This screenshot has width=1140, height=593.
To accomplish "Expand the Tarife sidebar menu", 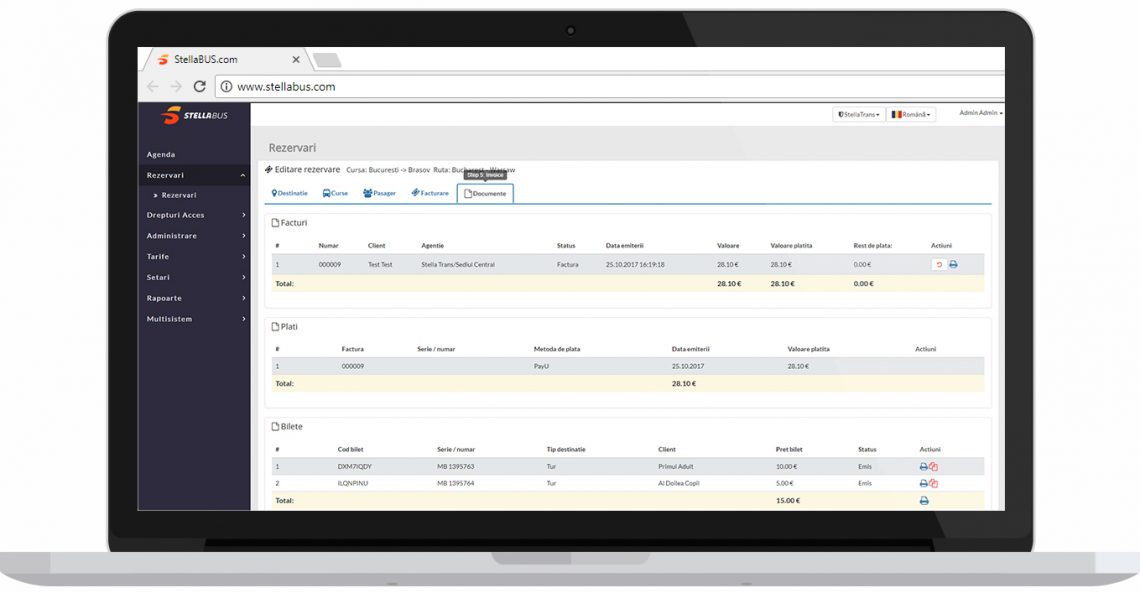I will point(193,257).
